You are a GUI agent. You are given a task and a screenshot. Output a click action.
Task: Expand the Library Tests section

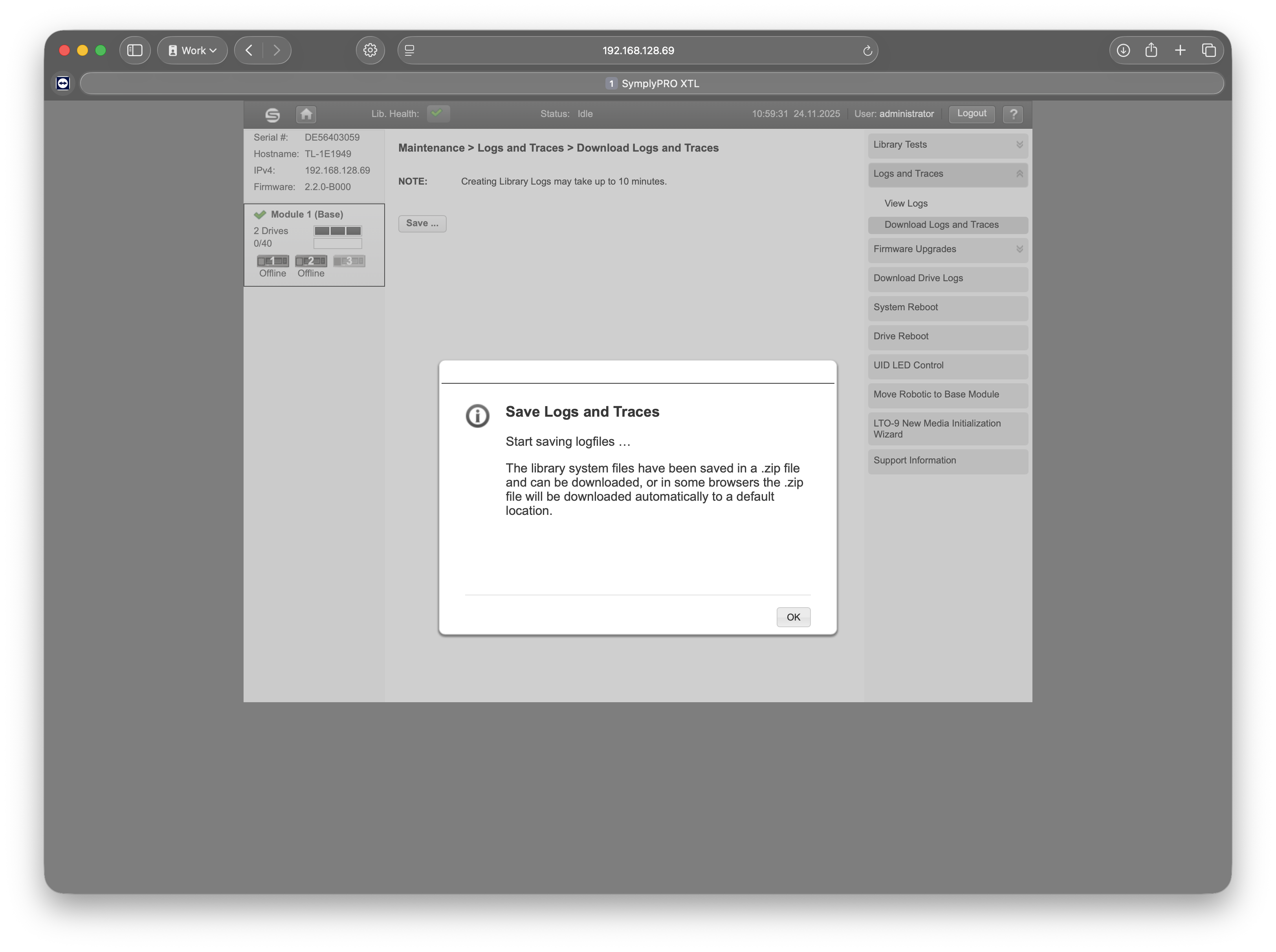click(x=948, y=145)
